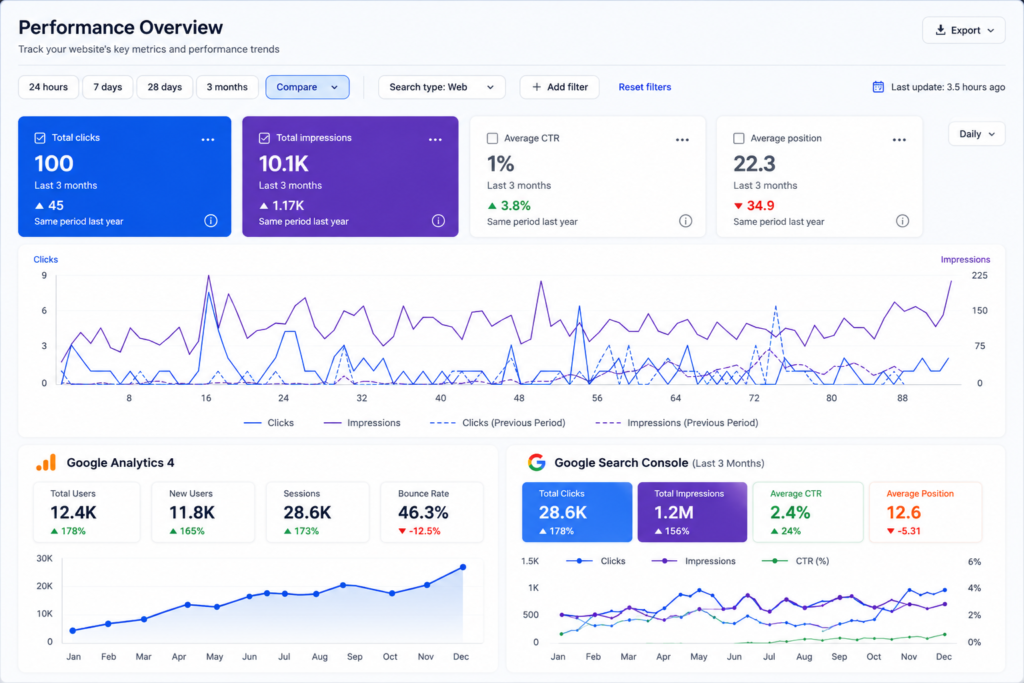Image resolution: width=1024 pixels, height=683 pixels.
Task: Click the Jan data point on Analytics chart
Action: click(72, 630)
